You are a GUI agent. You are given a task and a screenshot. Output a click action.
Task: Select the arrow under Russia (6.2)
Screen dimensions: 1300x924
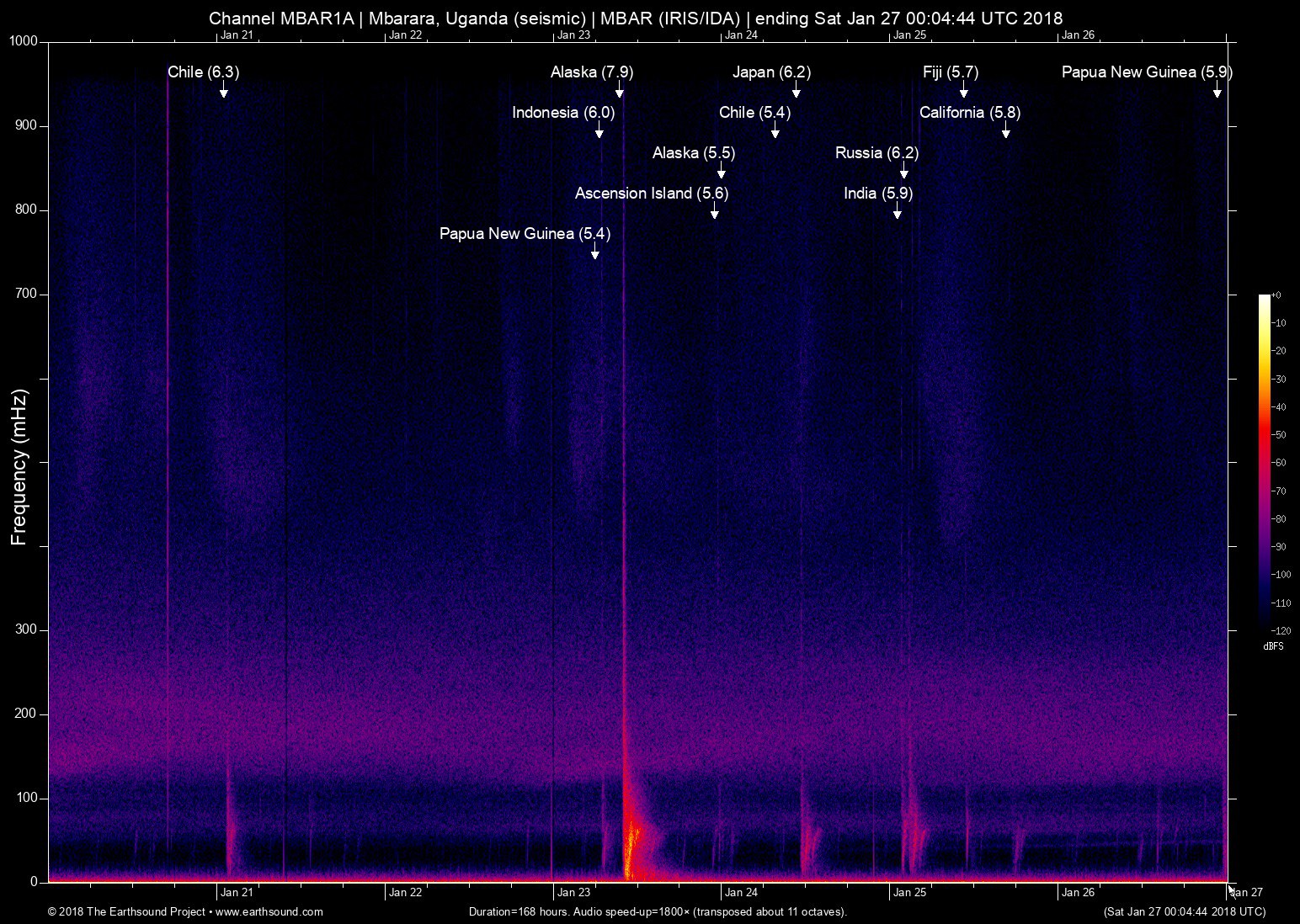point(903,170)
